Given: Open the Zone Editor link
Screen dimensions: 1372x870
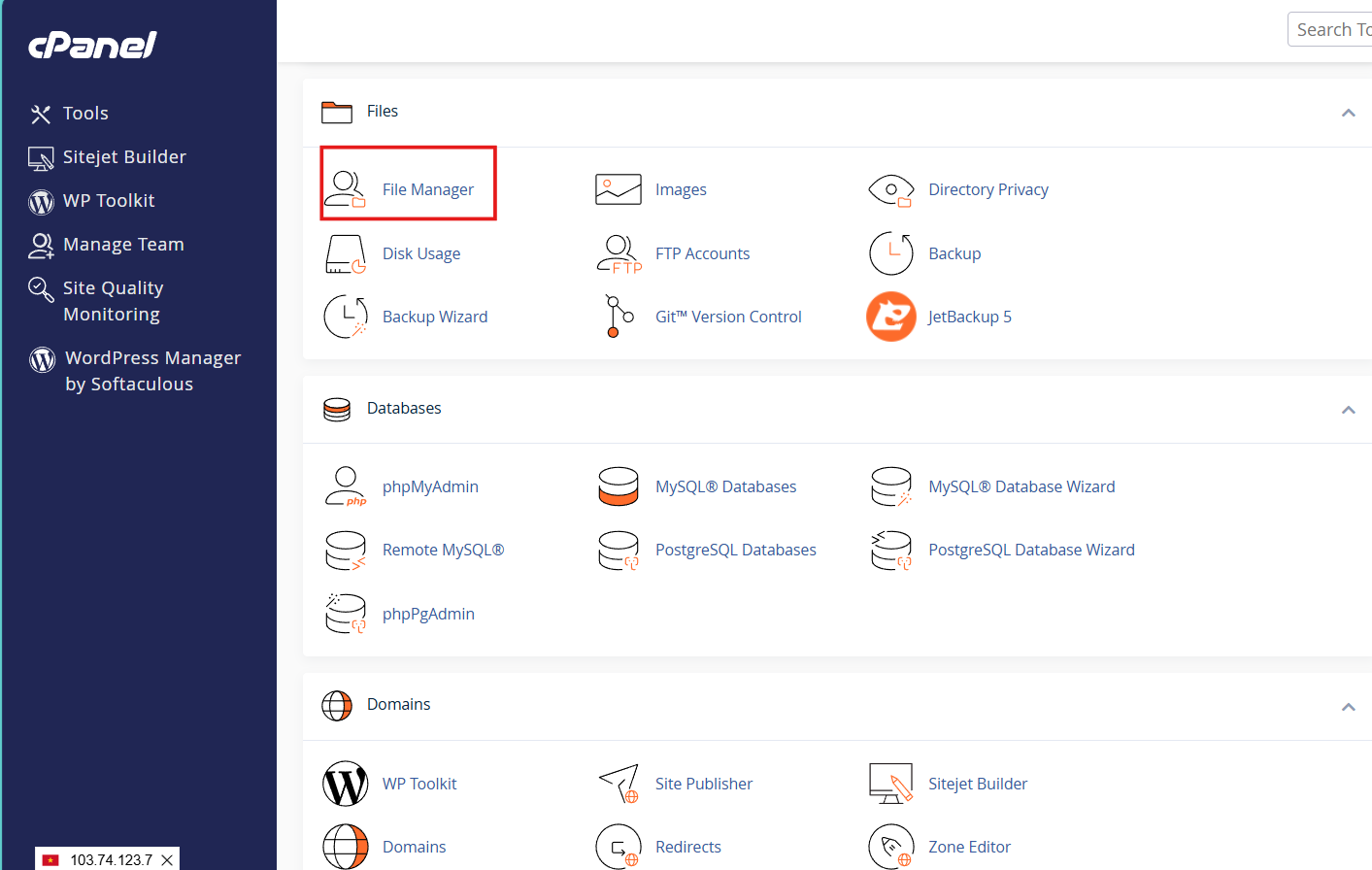Looking at the screenshot, I should pyautogui.click(x=969, y=847).
